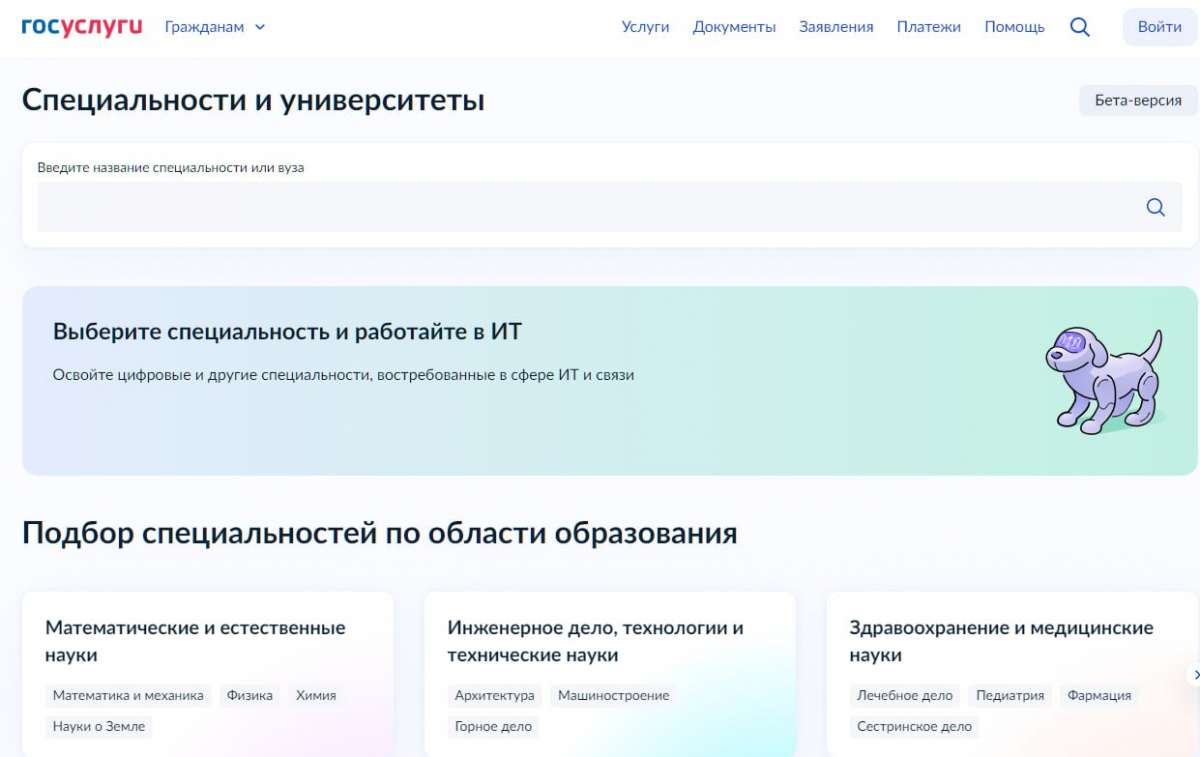Image resolution: width=1200 pixels, height=757 pixels.
Task: Open Здравоохранение и медицинские науки card
Action: (1000, 641)
